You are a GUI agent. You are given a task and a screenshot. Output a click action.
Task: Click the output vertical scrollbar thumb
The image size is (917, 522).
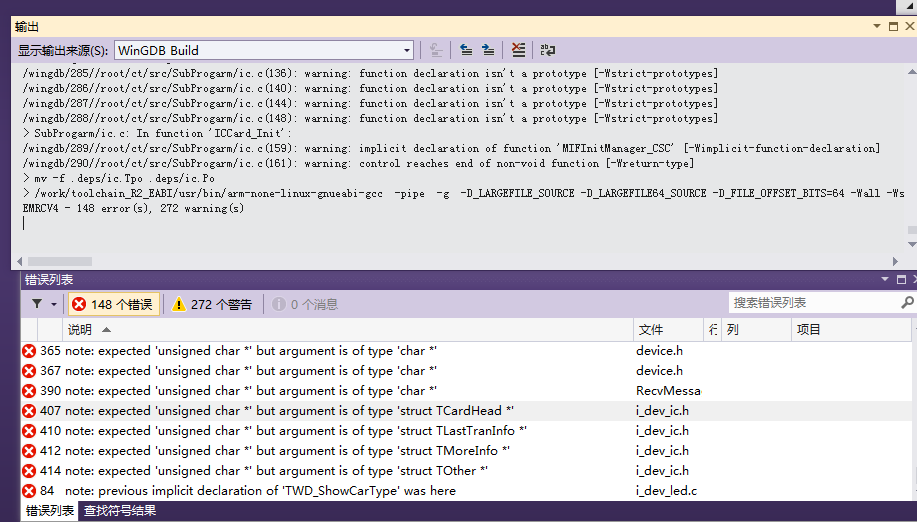[x=912, y=230]
